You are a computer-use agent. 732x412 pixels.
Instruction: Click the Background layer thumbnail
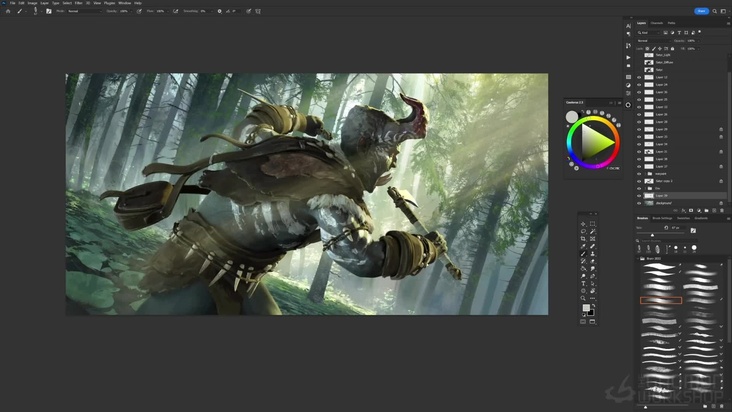(x=649, y=203)
